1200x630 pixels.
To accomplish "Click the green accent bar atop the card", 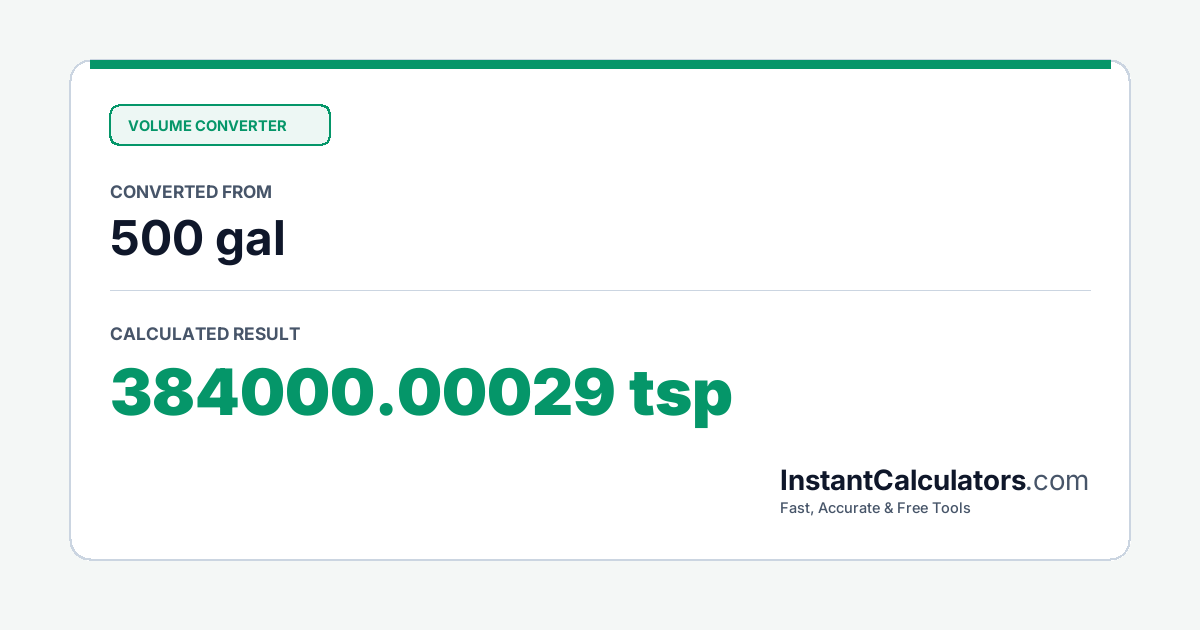I will click(x=600, y=64).
